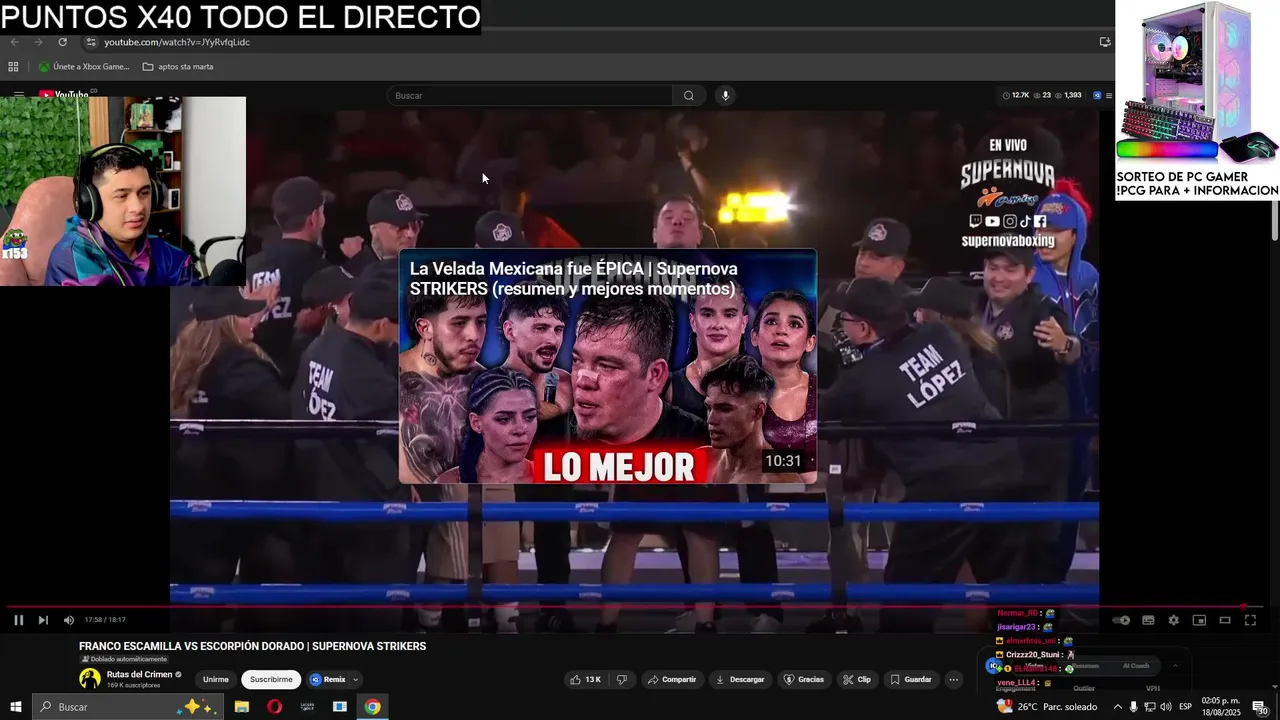Open Compartir share dialog
Viewport: 1280px width, 720px height.
pyautogui.click(x=671, y=679)
